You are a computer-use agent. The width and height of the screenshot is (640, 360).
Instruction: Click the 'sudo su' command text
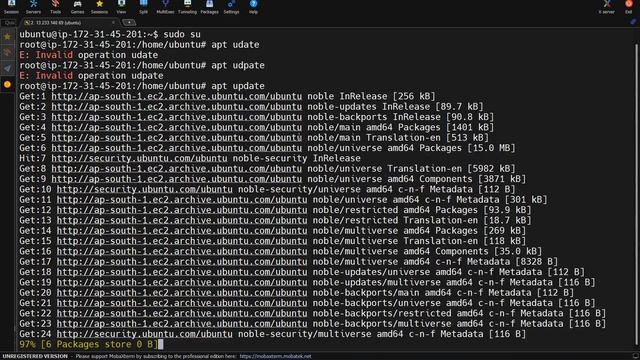click(x=182, y=34)
